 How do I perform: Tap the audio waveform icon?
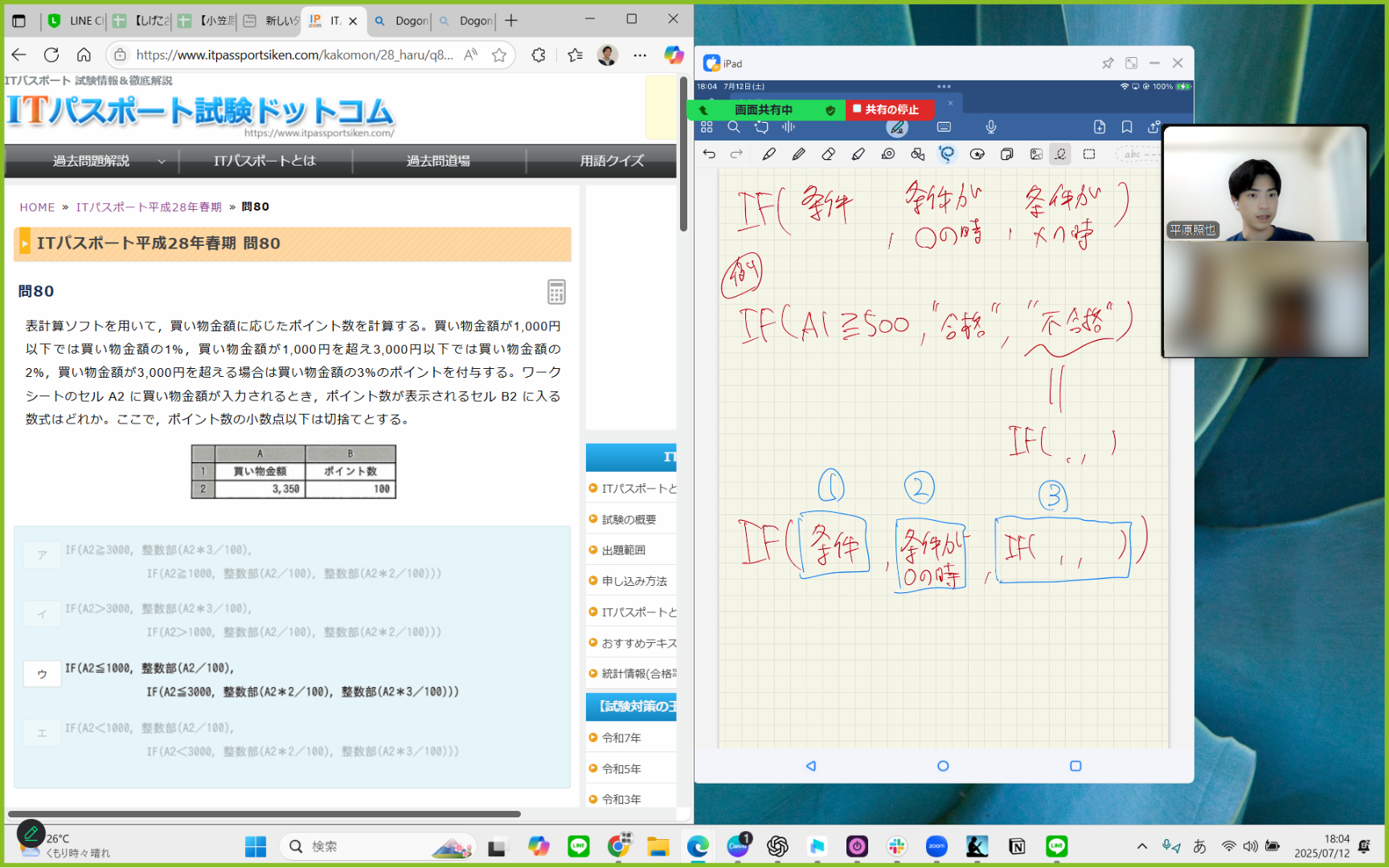pyautogui.click(x=789, y=127)
